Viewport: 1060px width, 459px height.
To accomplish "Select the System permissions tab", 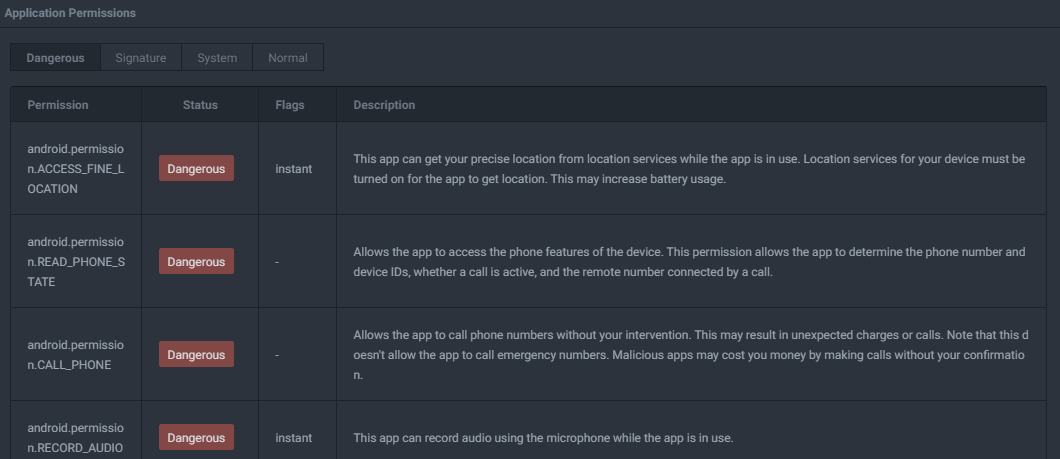I will point(217,58).
